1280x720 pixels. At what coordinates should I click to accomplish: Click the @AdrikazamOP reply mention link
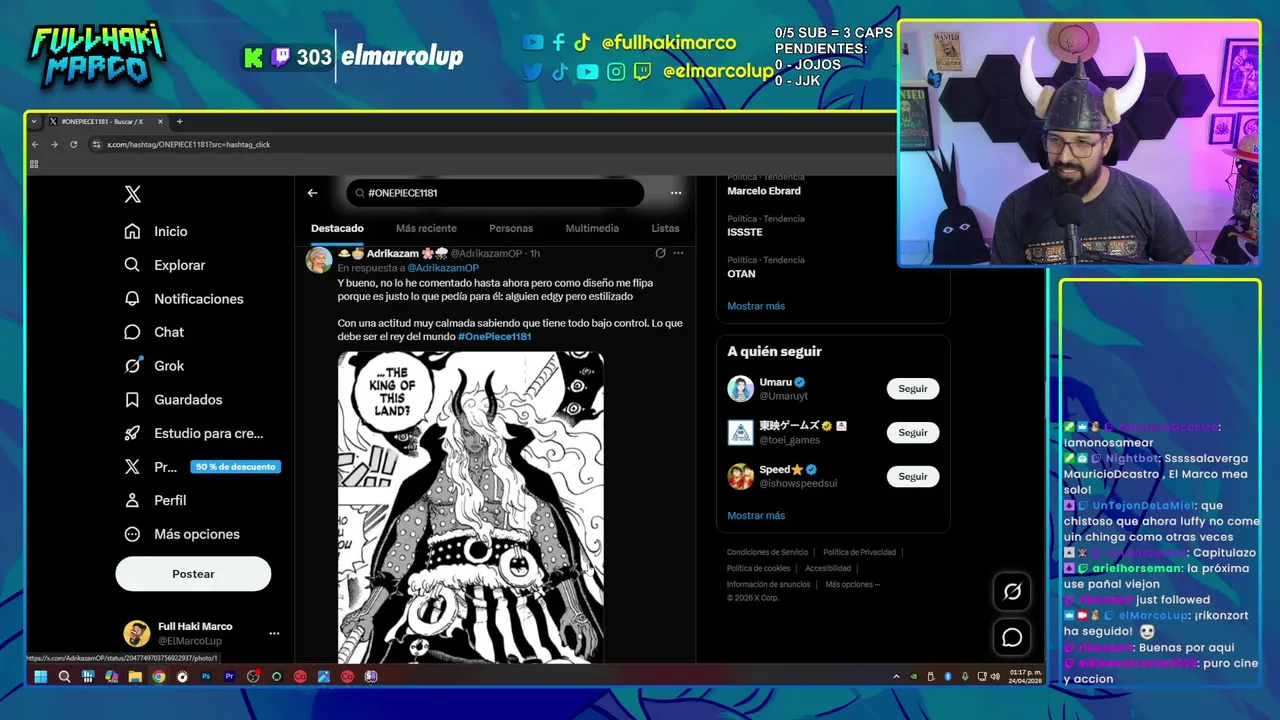coord(443,268)
